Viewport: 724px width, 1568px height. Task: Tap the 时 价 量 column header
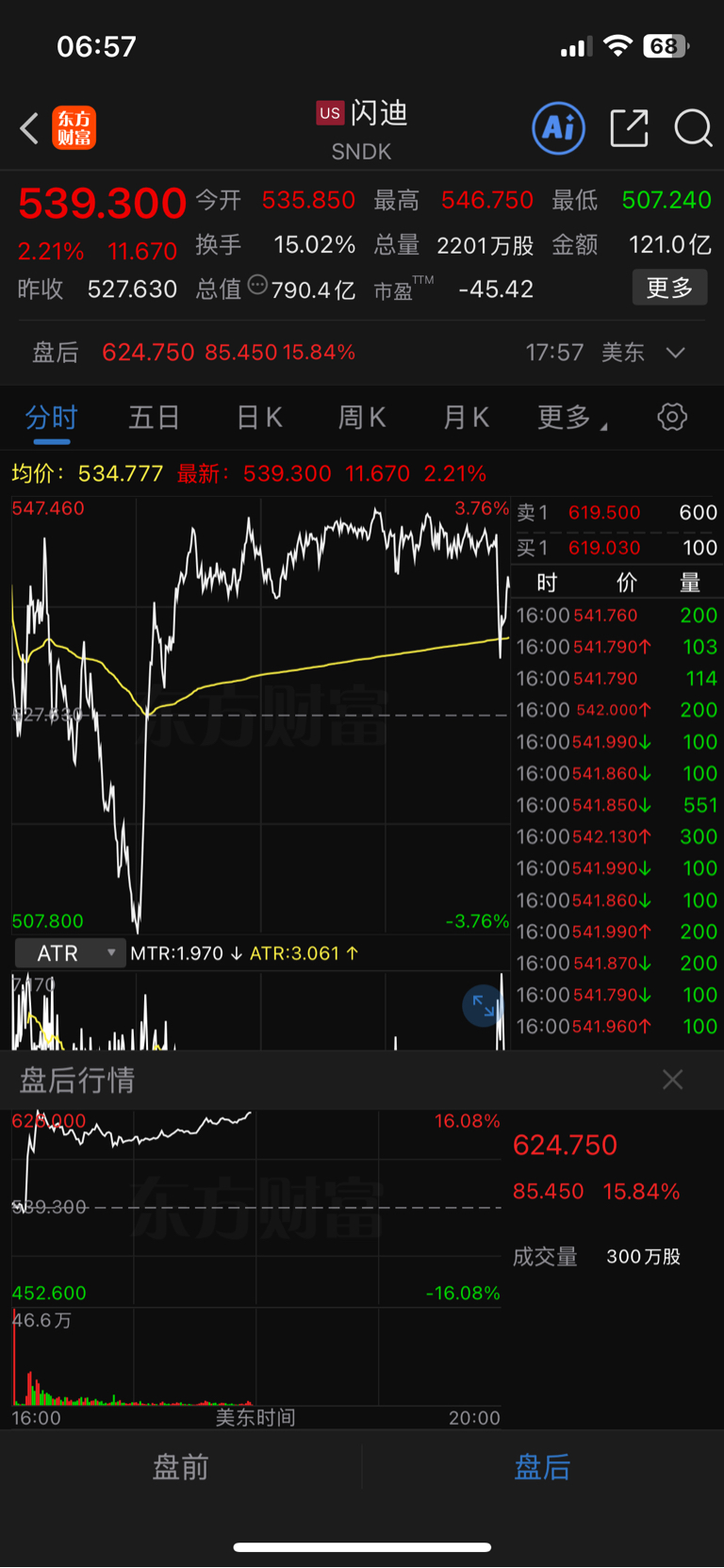click(x=617, y=583)
